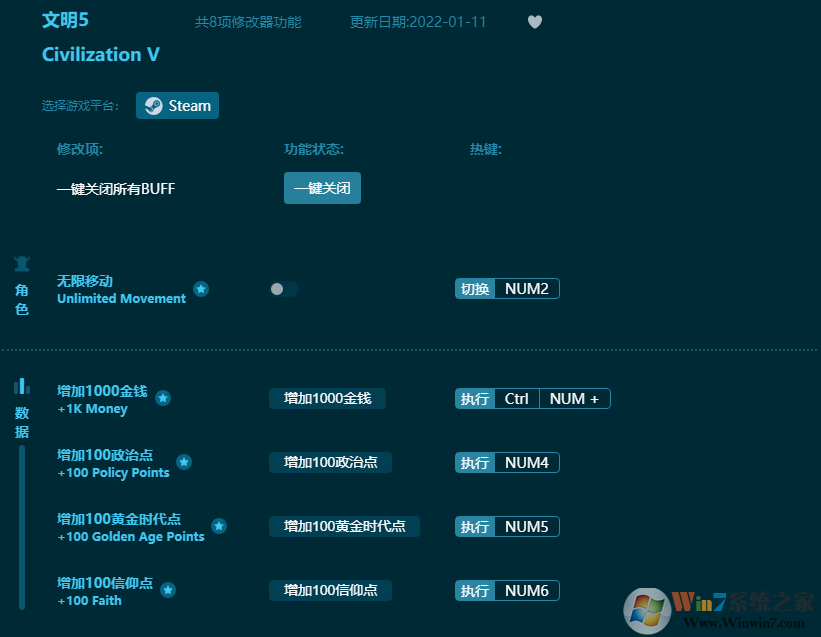Edit the NUM5 hotkey for golden age points

pos(526,526)
